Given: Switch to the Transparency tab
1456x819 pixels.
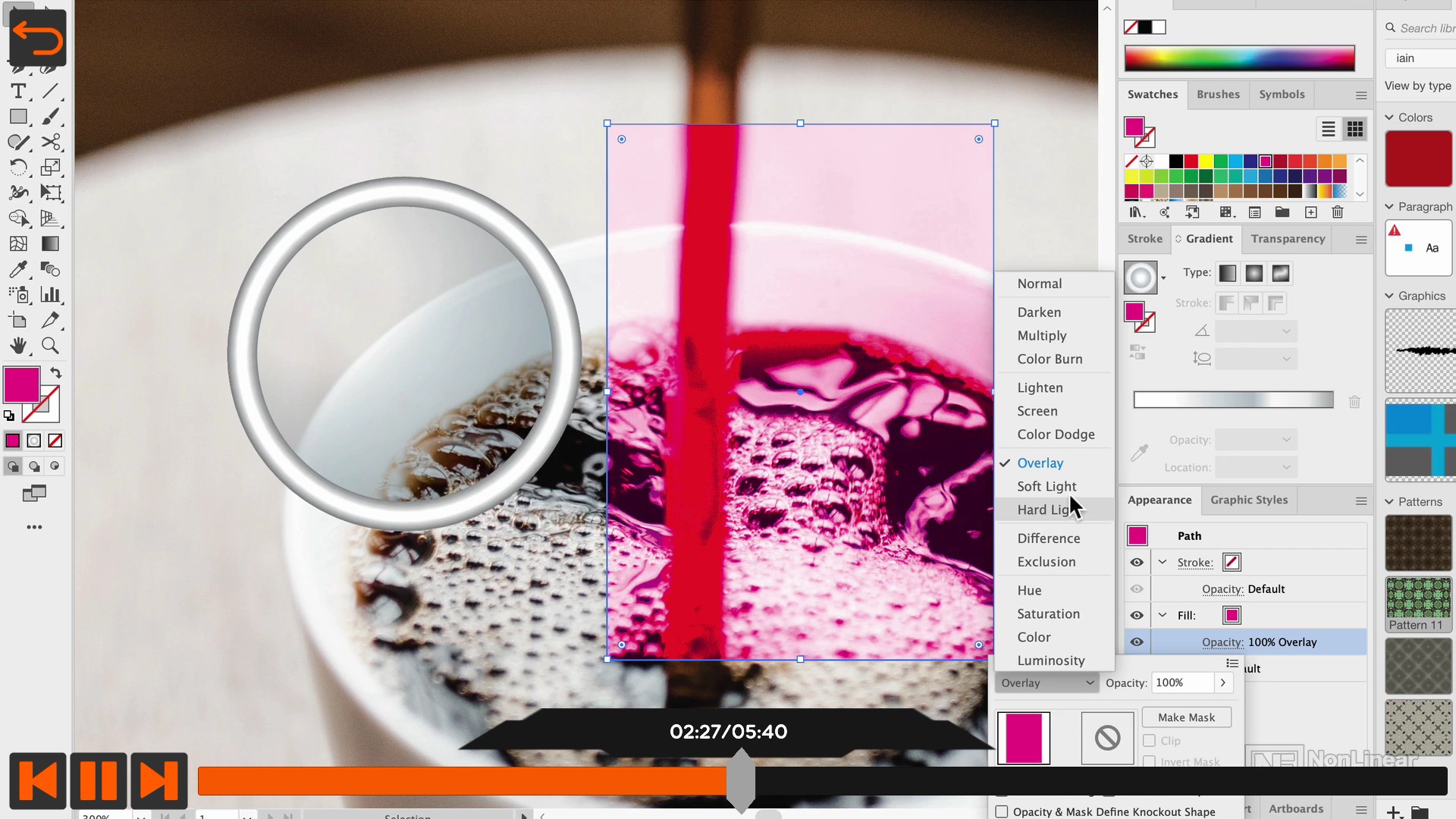Looking at the screenshot, I should coord(1288,239).
